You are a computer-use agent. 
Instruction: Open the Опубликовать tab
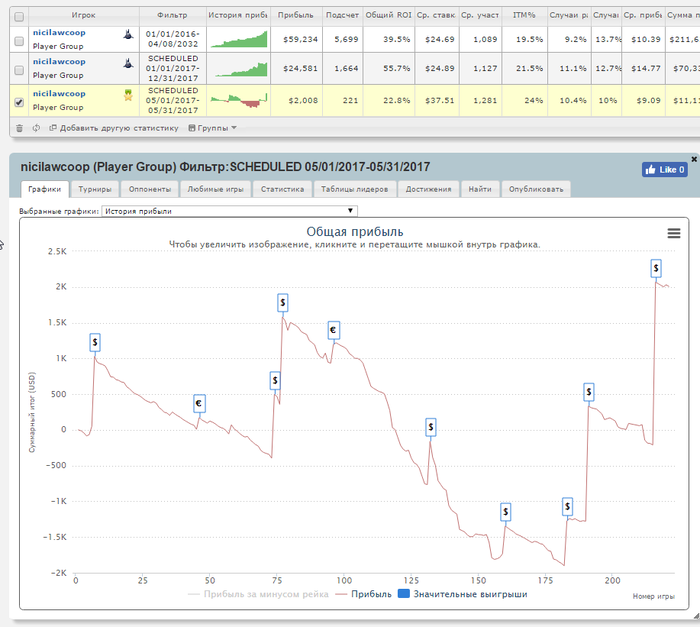tap(536, 189)
